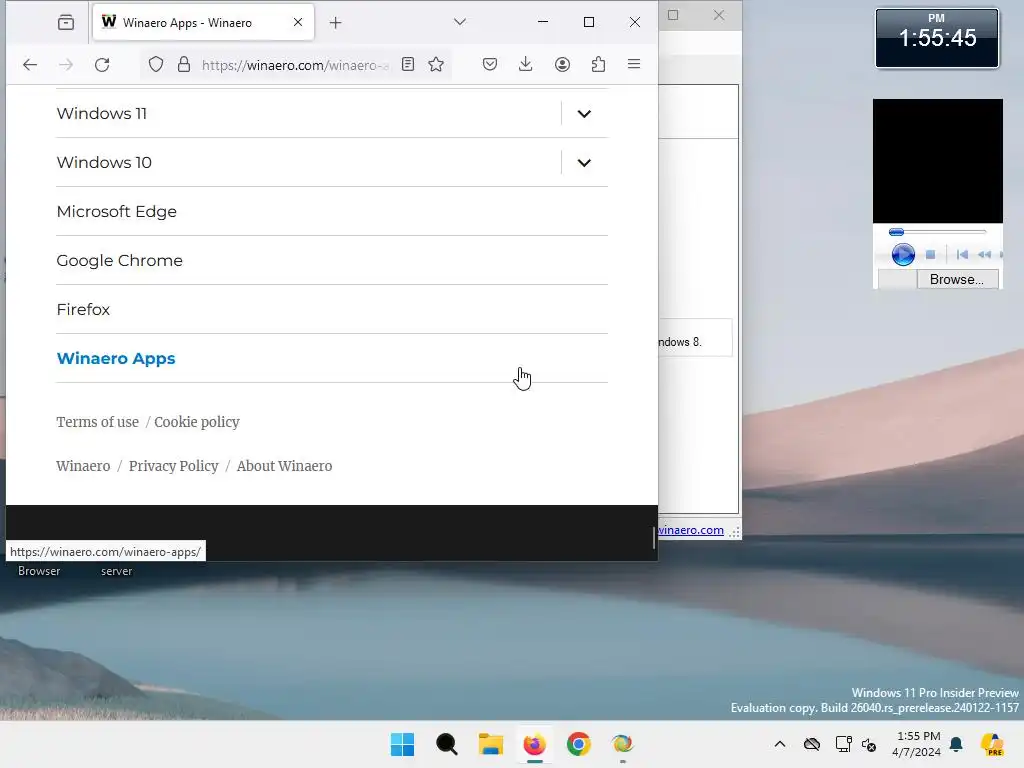This screenshot has width=1024, height=768.
Task: Click the muted volume tray icon
Action: pos(869,744)
